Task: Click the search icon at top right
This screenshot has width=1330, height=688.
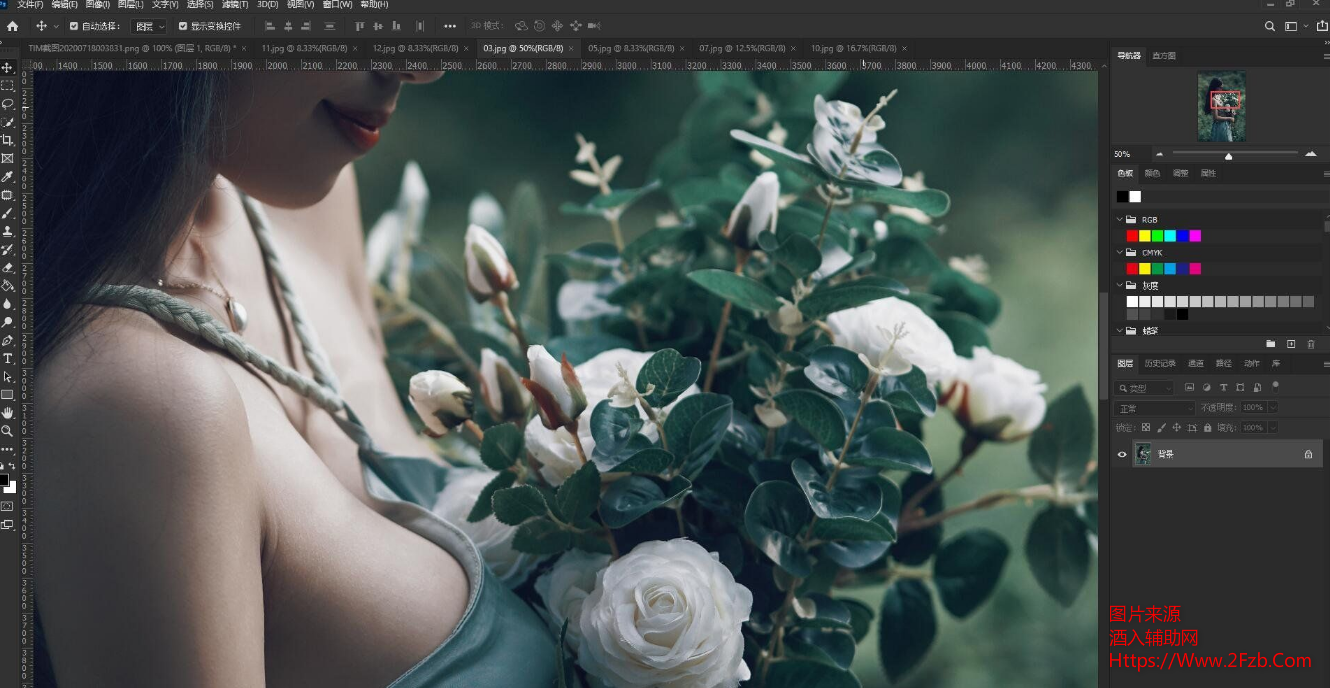Action: (1270, 26)
